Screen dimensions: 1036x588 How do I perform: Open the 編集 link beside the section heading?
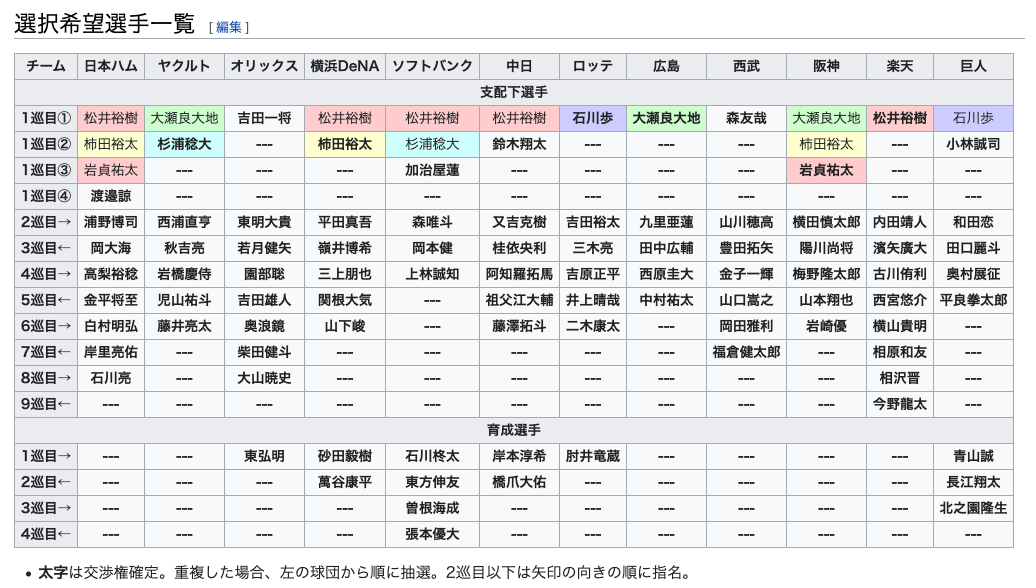click(229, 27)
